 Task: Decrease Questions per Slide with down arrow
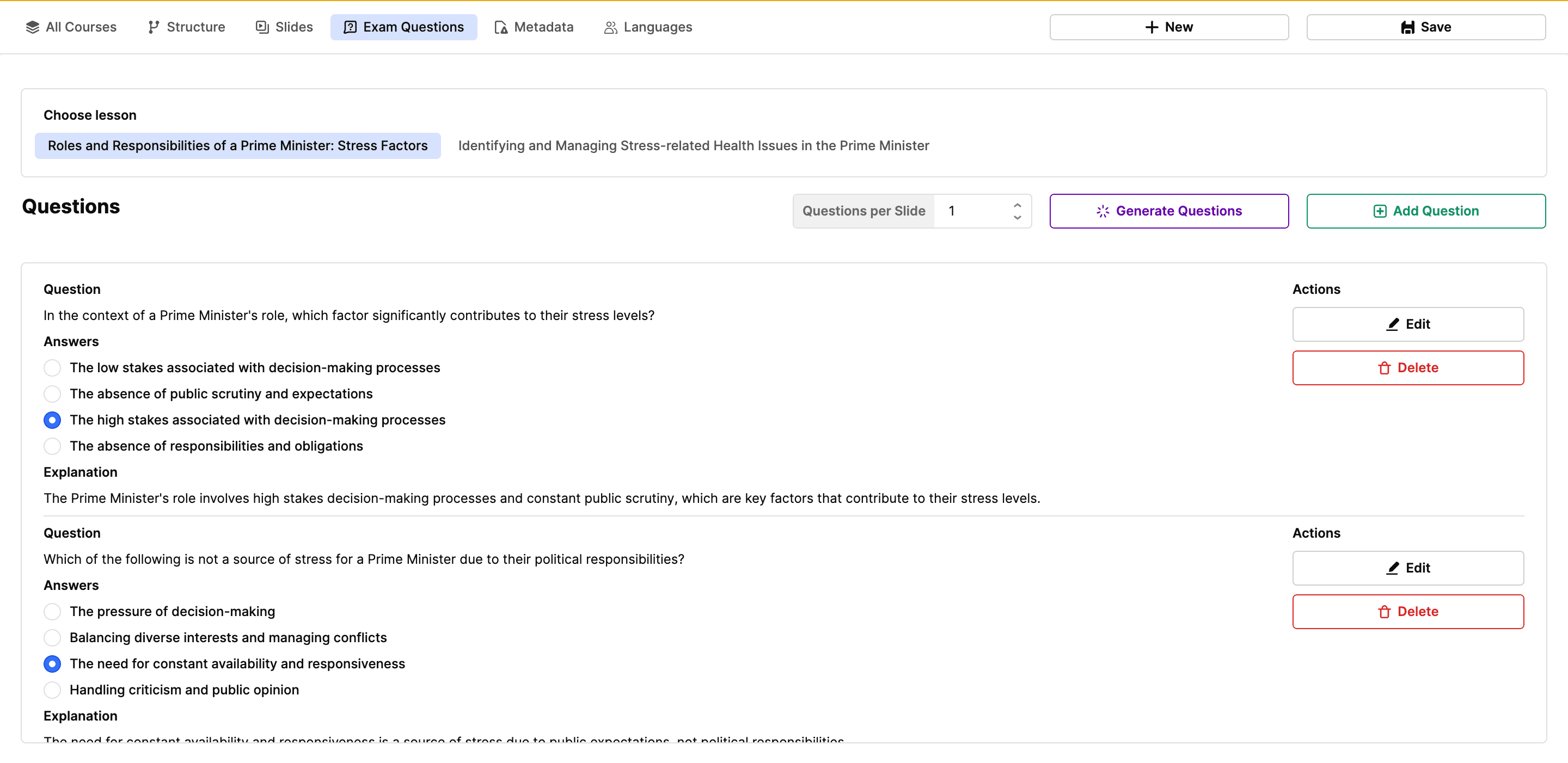[x=1017, y=218]
